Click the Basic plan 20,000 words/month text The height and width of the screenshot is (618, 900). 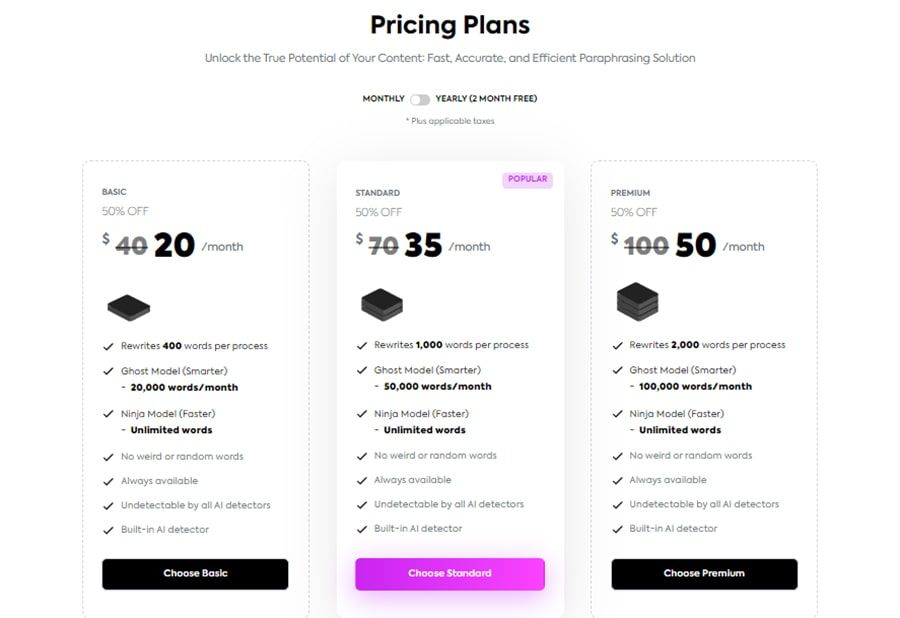[184, 387]
